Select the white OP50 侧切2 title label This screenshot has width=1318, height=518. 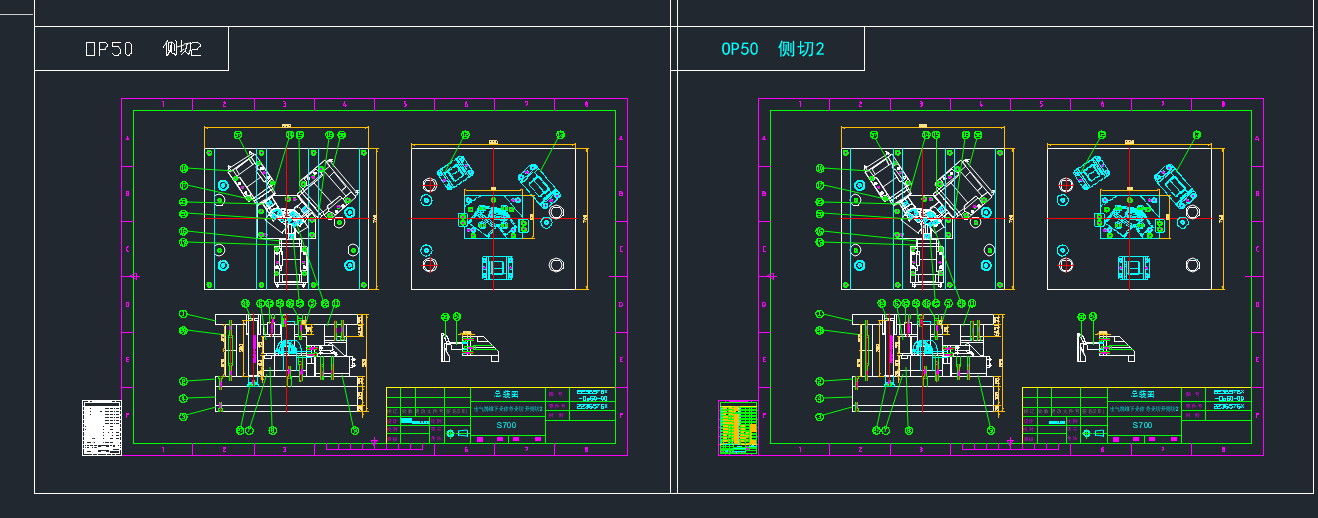tap(143, 49)
